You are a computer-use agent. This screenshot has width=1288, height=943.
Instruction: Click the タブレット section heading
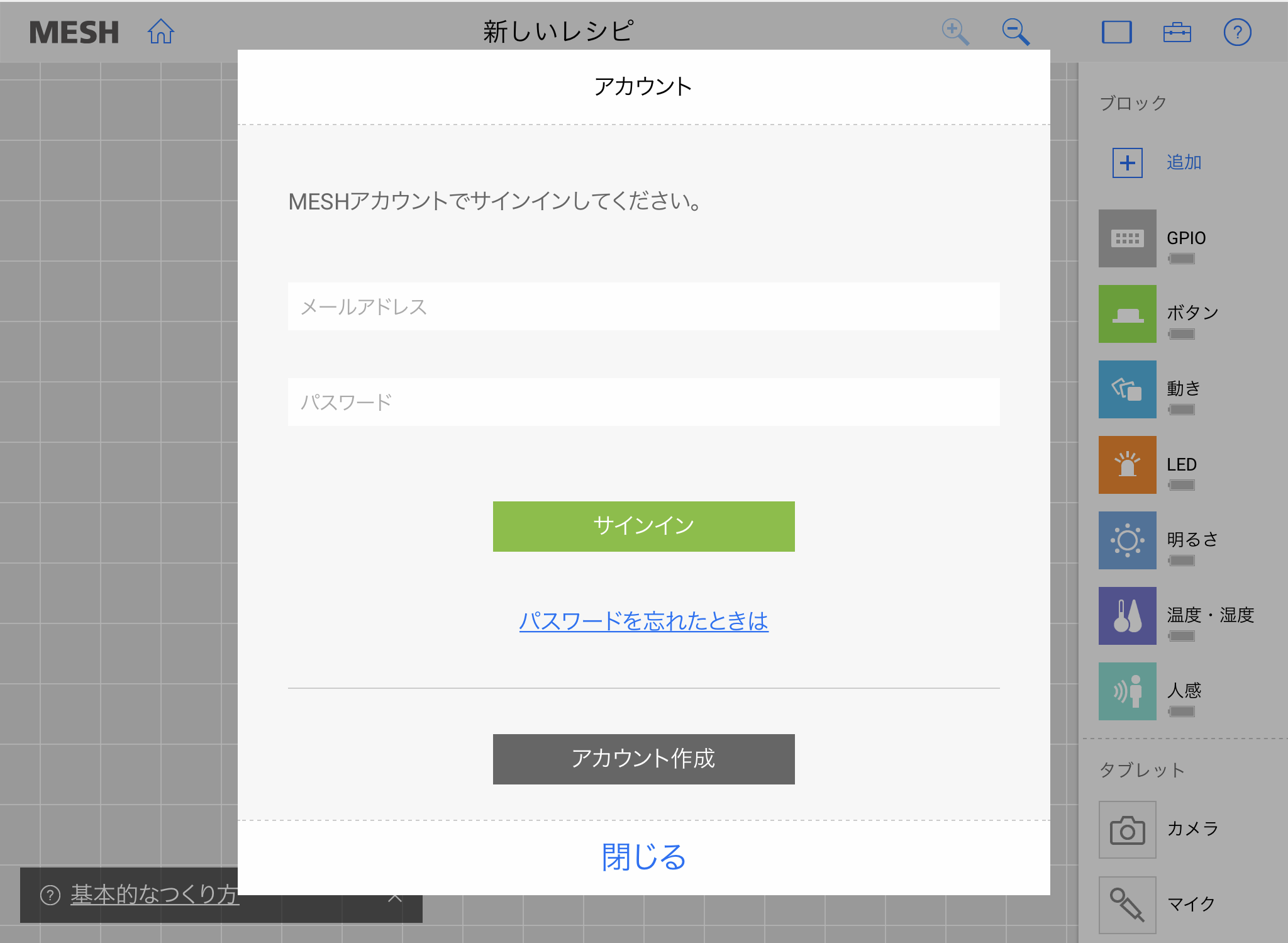click(x=1141, y=770)
